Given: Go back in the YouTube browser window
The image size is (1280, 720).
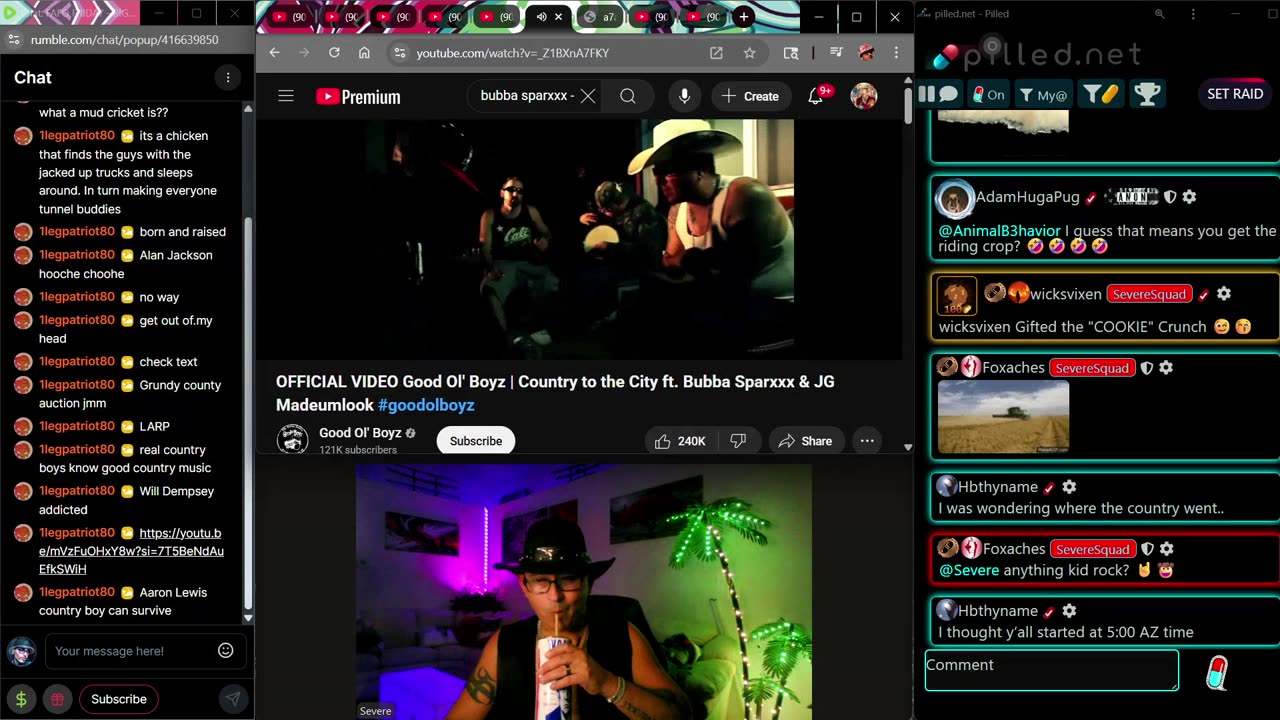Looking at the screenshot, I should (x=274, y=53).
